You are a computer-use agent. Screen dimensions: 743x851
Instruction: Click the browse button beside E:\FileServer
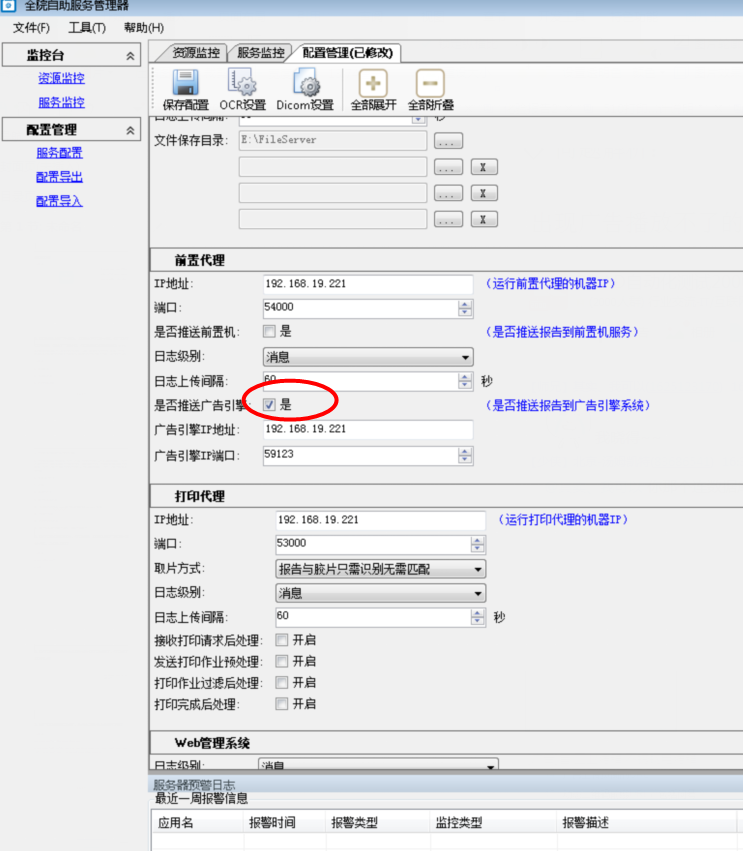click(x=448, y=141)
